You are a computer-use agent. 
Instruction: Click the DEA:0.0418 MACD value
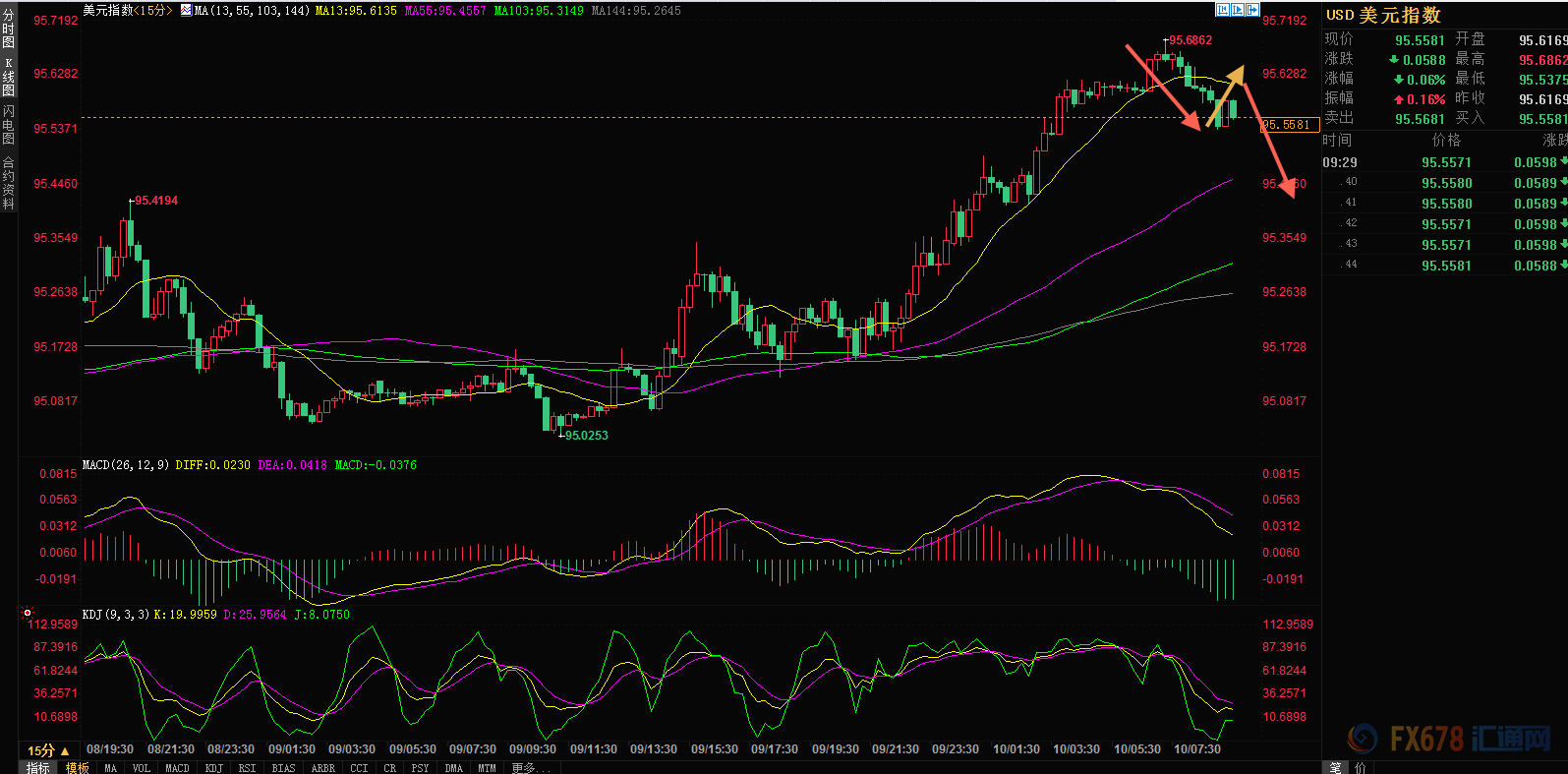pos(292,465)
